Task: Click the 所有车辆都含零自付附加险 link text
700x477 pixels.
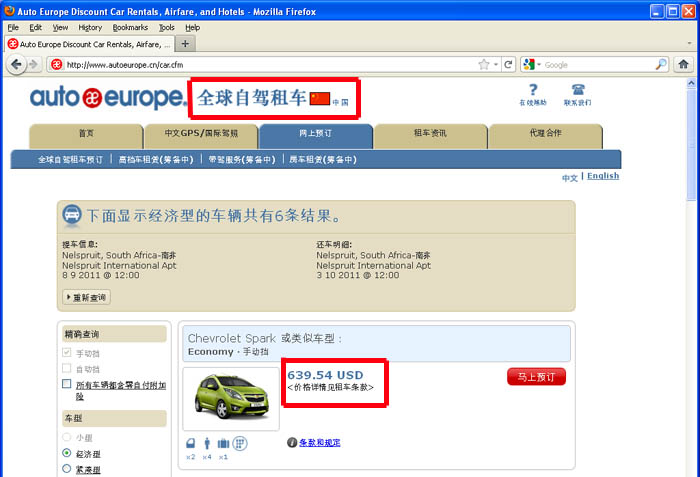Action: pos(121,390)
